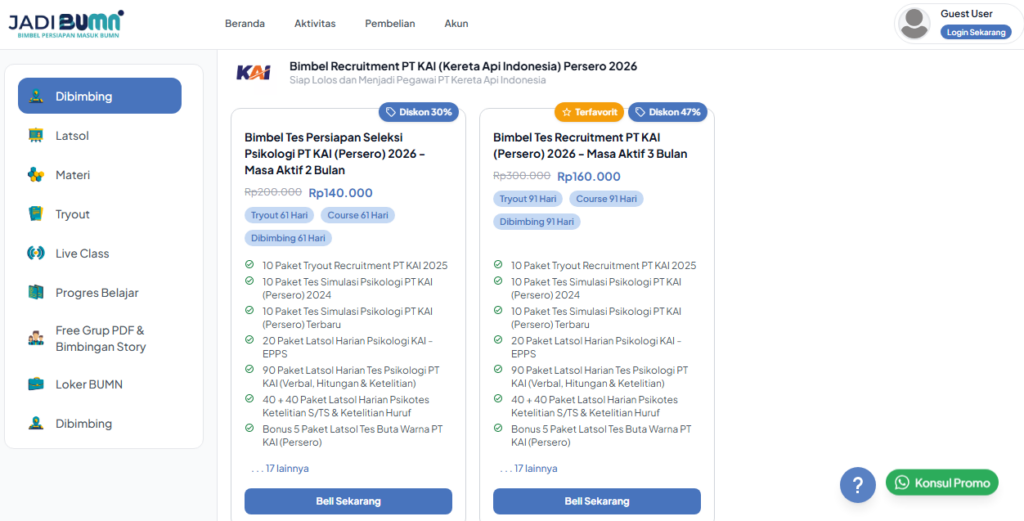Click the Jadi BUMN logo

tap(66, 24)
